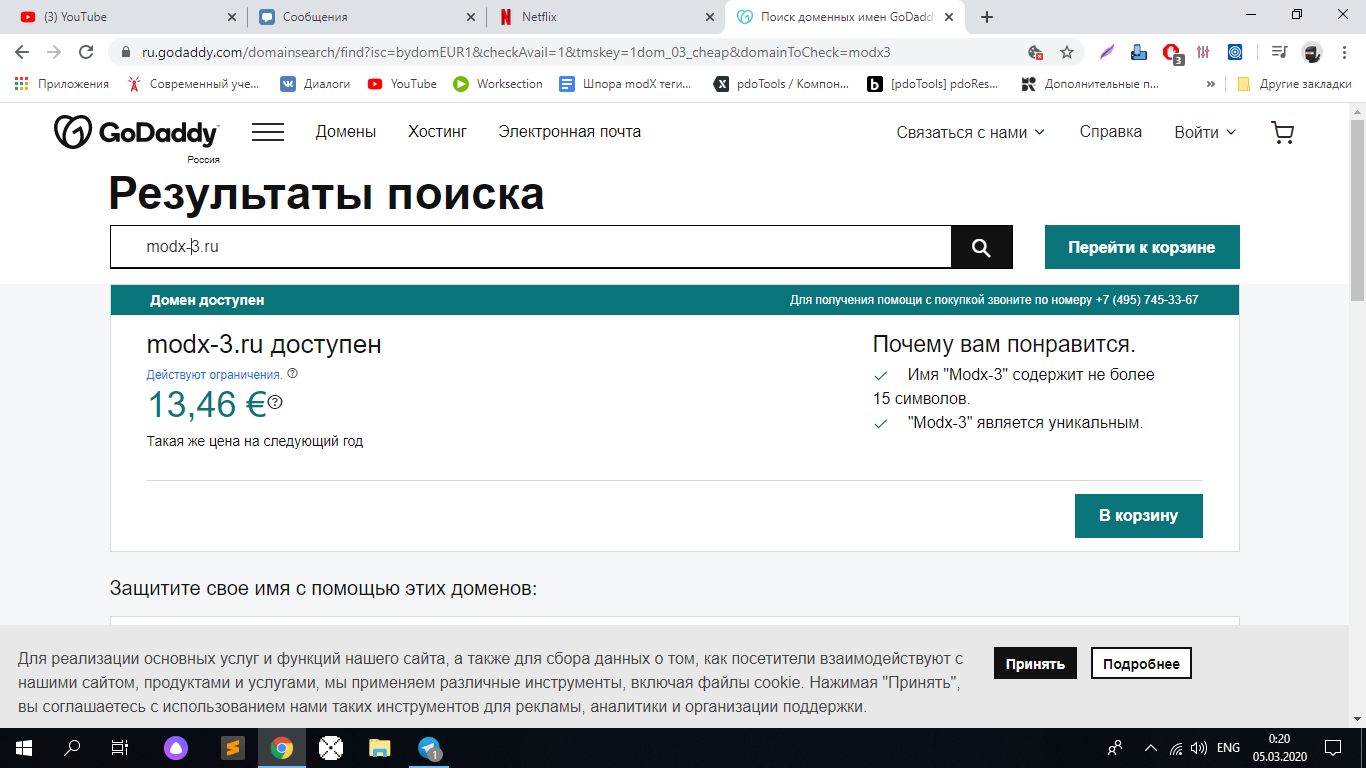Open the notification center icon
Viewport: 1366px width, 768px height.
click(1333, 747)
